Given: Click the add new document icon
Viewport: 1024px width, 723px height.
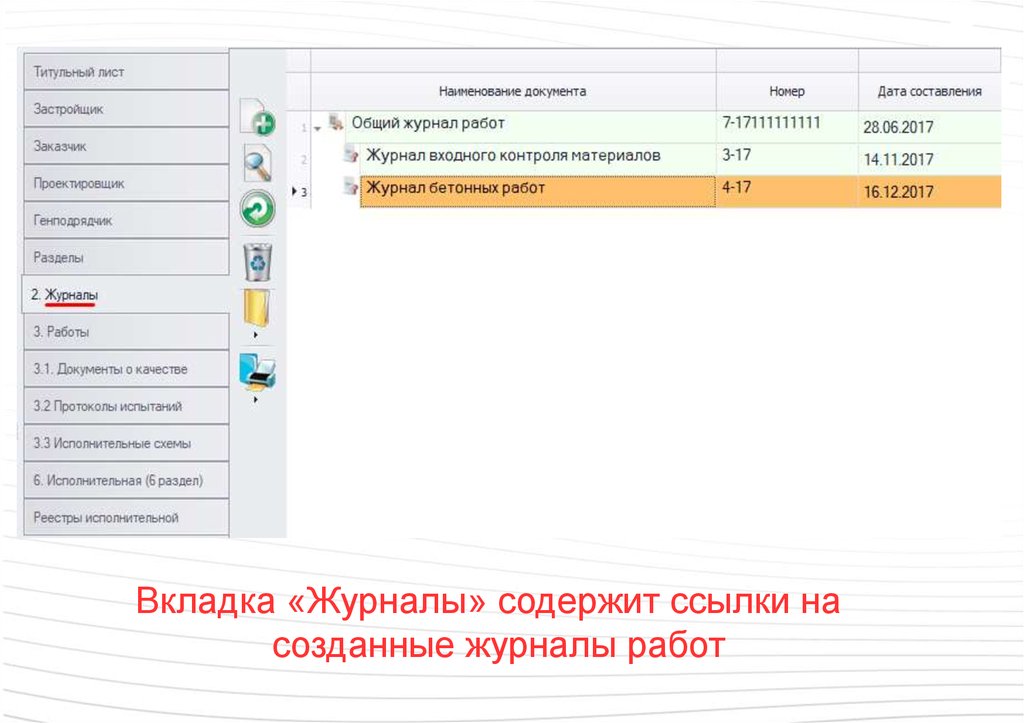Looking at the screenshot, I should click(257, 118).
